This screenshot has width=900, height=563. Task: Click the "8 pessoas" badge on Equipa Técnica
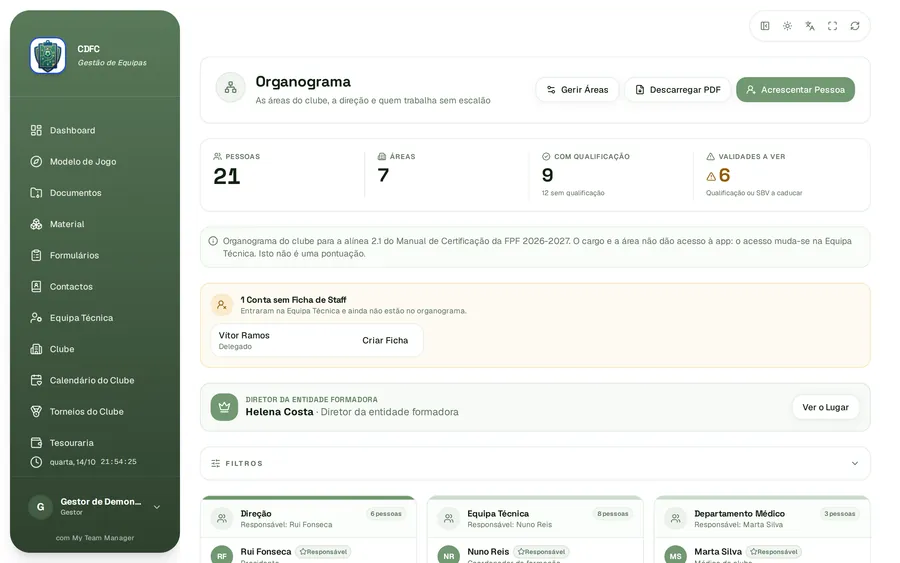tap(612, 514)
